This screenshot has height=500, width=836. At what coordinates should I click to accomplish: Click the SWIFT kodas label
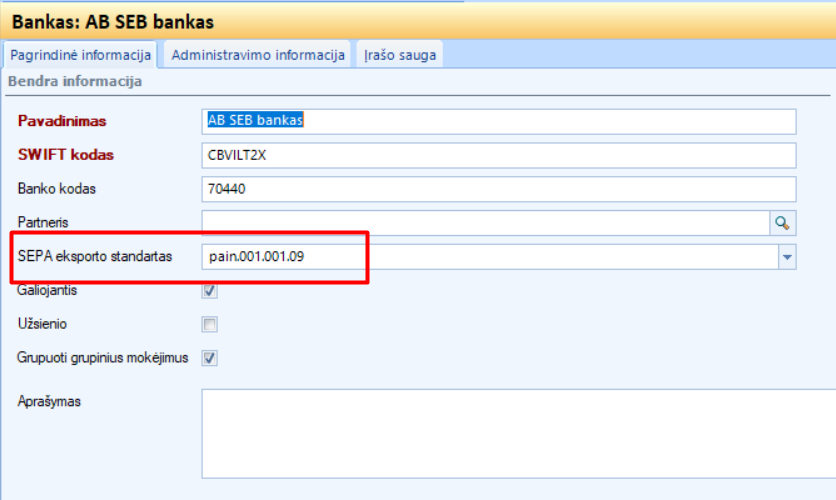(x=66, y=155)
